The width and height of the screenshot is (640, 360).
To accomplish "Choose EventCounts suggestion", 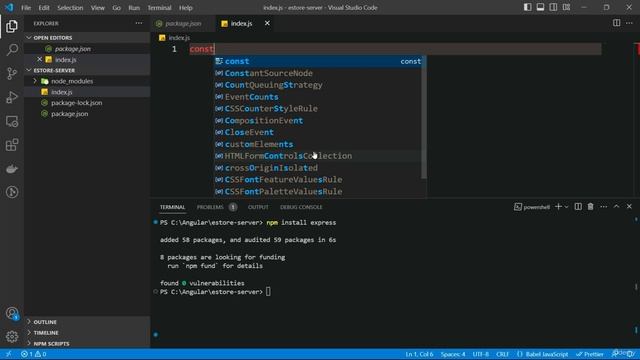I will [x=318, y=97].
